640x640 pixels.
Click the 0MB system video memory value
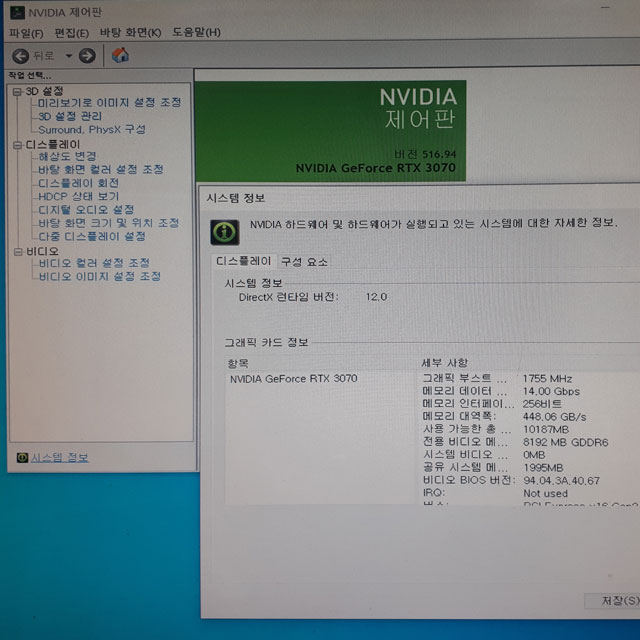click(534, 455)
